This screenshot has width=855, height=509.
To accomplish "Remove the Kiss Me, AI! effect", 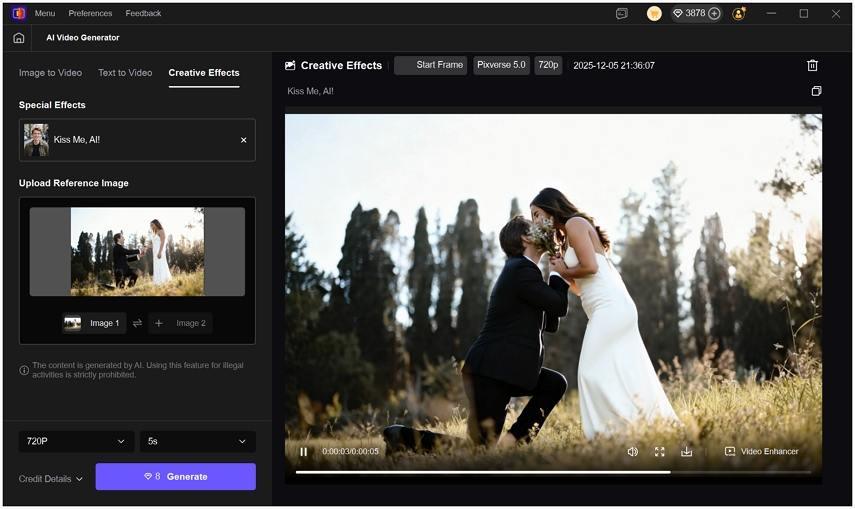I will tap(243, 140).
